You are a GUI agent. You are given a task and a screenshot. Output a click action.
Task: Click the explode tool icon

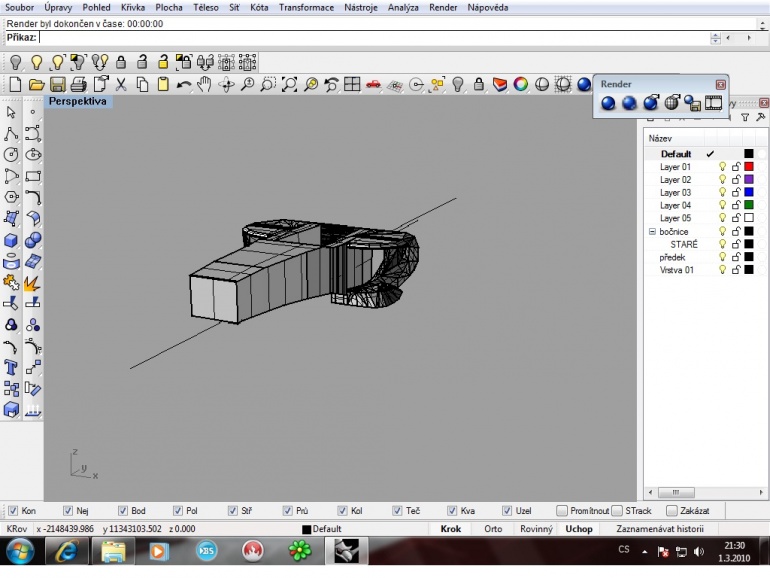click(x=32, y=283)
